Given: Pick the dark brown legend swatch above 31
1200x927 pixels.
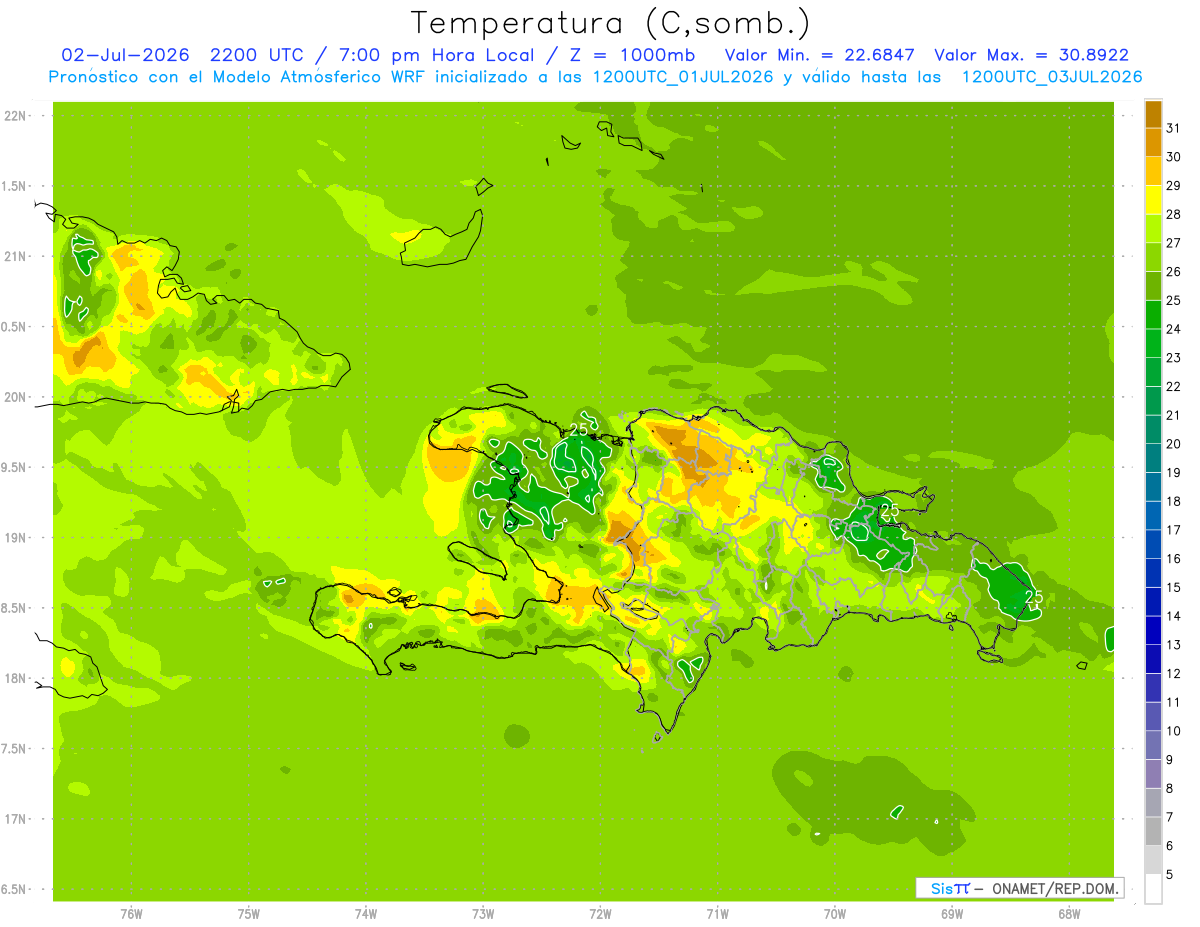Looking at the screenshot, I should (1153, 114).
